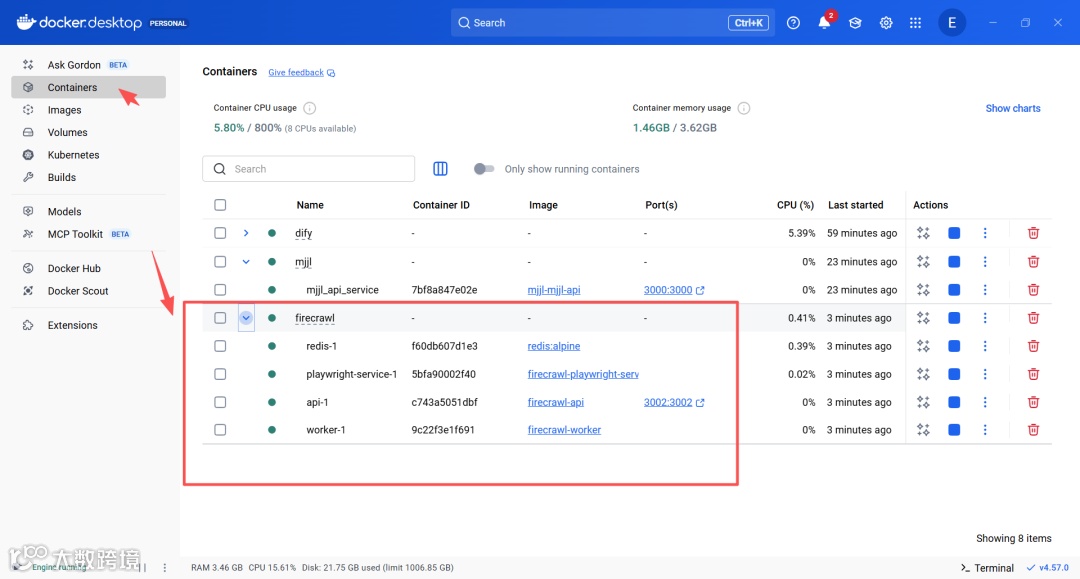The height and width of the screenshot is (579, 1080).
Task: Open Docker Hub in sidebar
Action: (88, 269)
